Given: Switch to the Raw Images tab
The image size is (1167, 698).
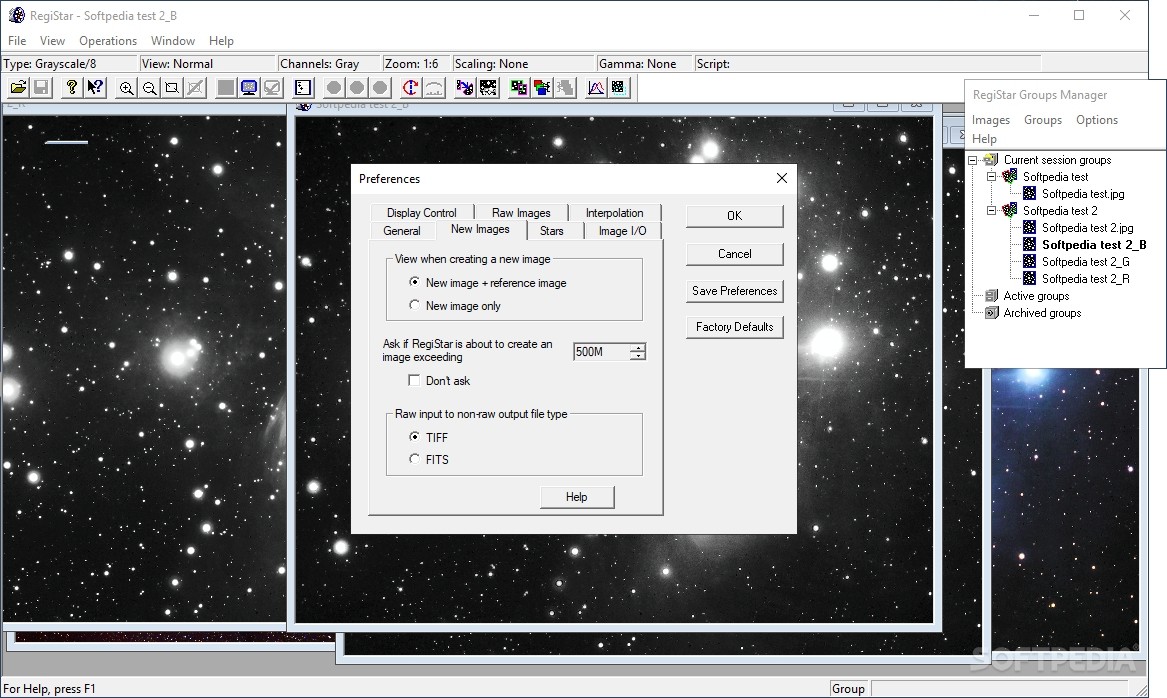Looking at the screenshot, I should click(521, 213).
